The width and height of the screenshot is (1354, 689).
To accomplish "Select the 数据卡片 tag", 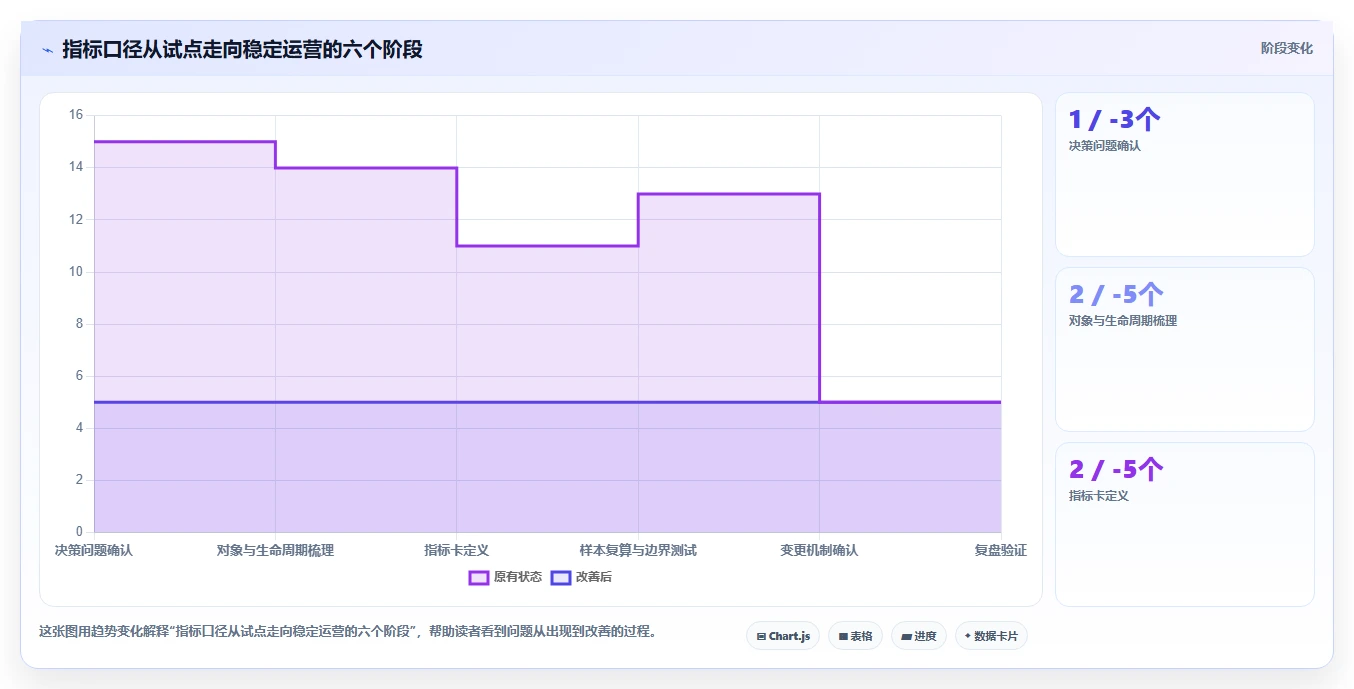I will click(991, 636).
